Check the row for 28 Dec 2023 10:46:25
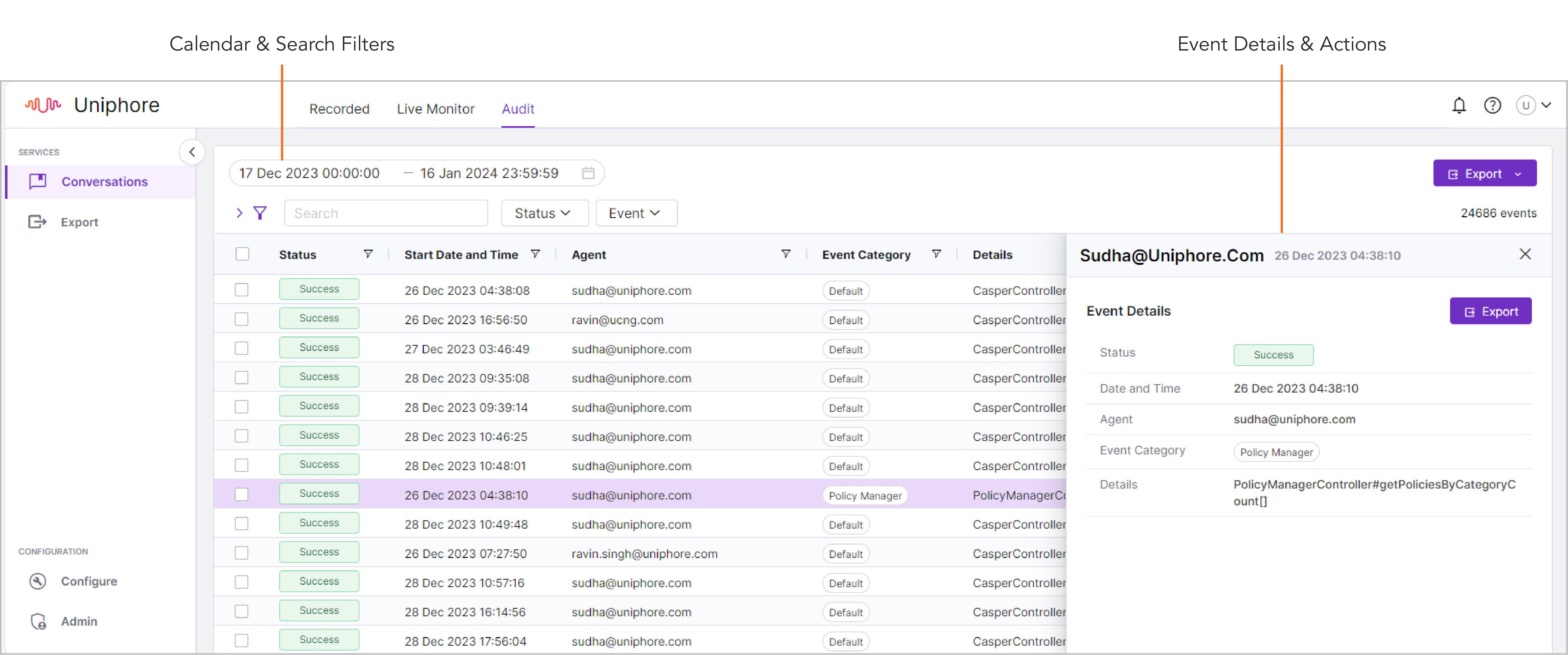 click(242, 436)
